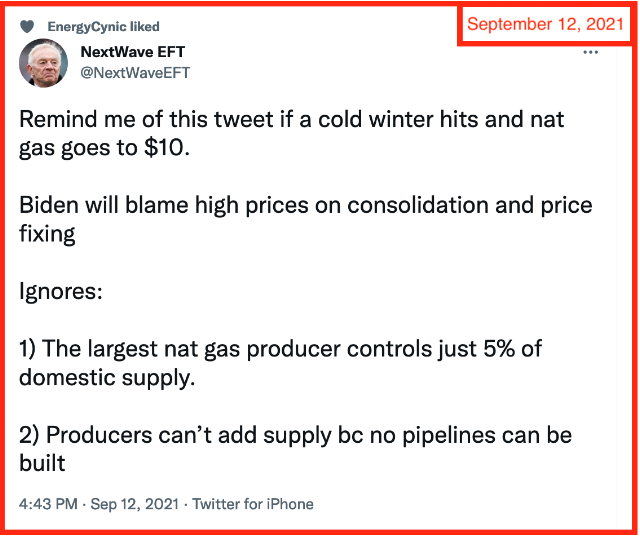
Task: Click the 'Remind me of this tweet' paragraph
Action: [x=291, y=133]
